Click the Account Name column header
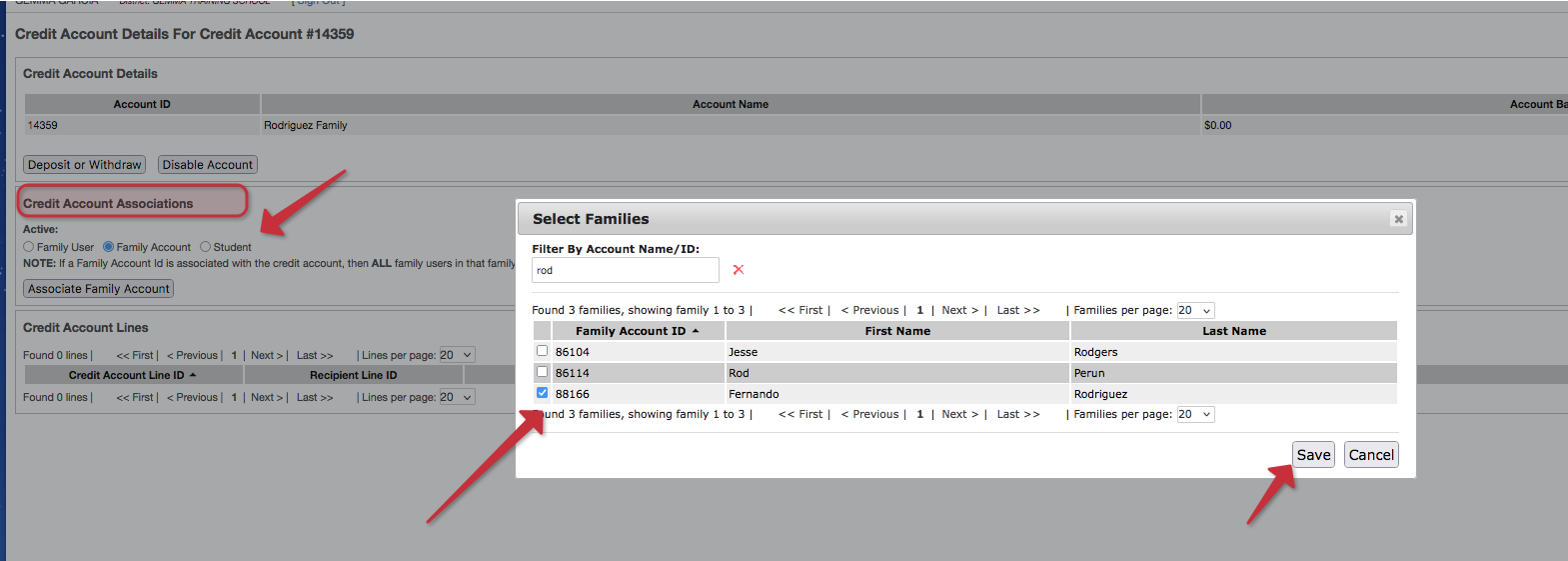The image size is (1568, 561). tap(731, 104)
